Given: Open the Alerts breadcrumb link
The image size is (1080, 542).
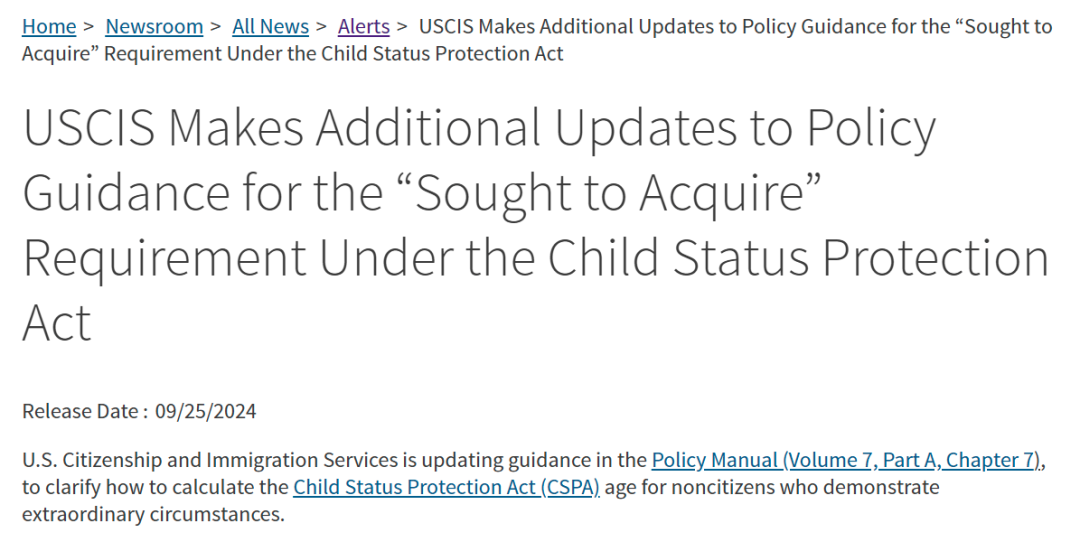Looking at the screenshot, I should (x=364, y=26).
